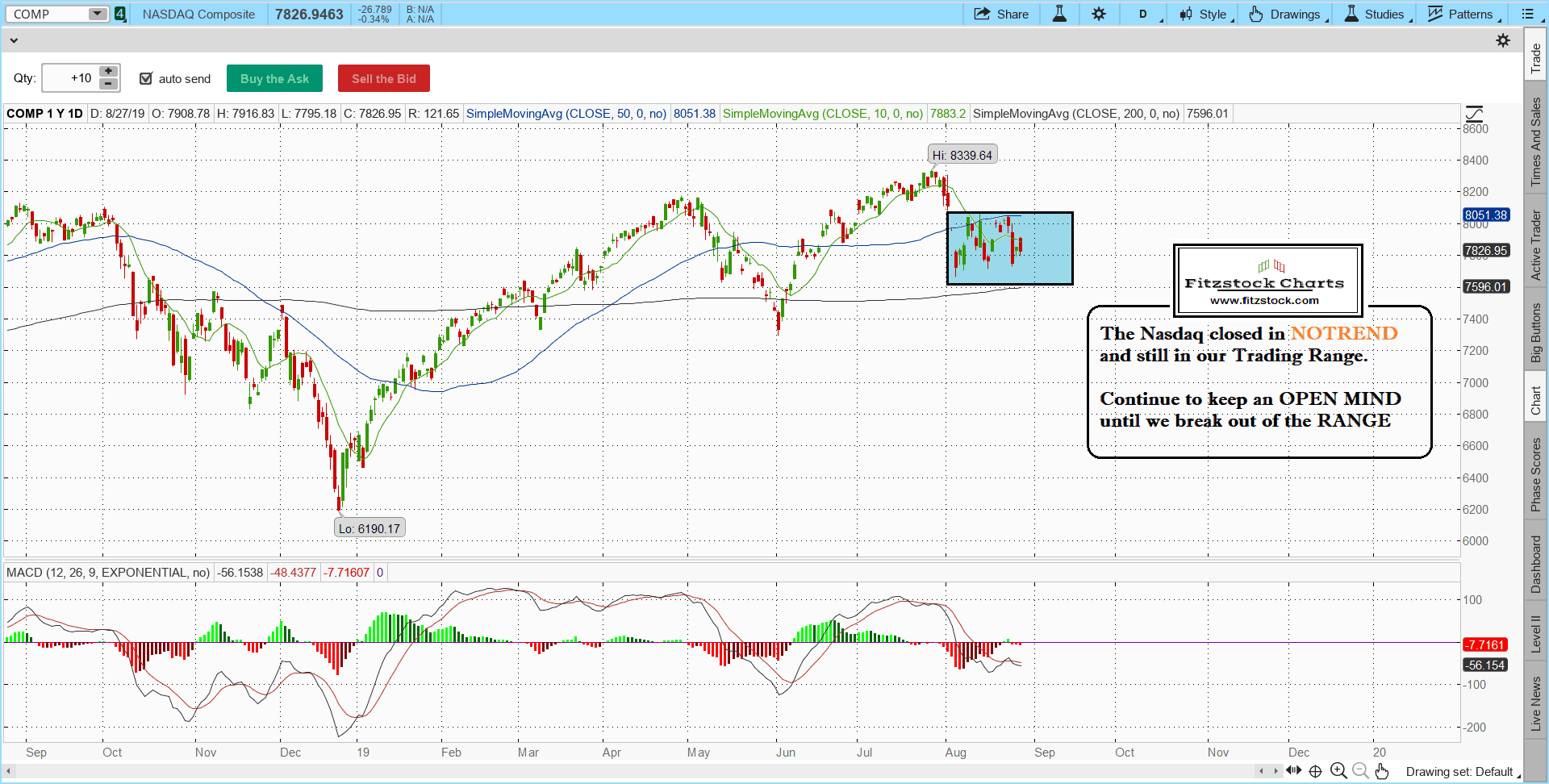Click the flask icon beside the Share button
This screenshot has width=1549, height=784.
pos(1059,14)
